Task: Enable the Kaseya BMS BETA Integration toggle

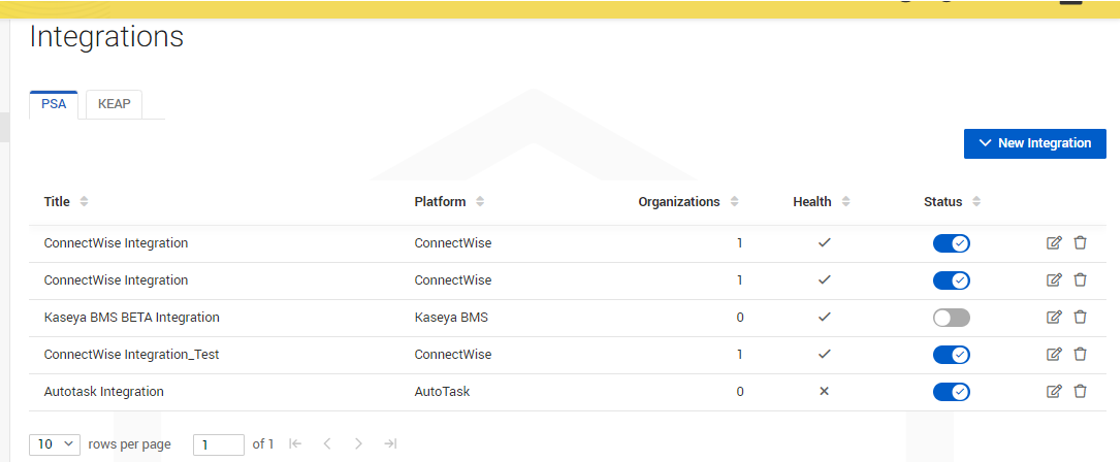Action: (x=951, y=317)
